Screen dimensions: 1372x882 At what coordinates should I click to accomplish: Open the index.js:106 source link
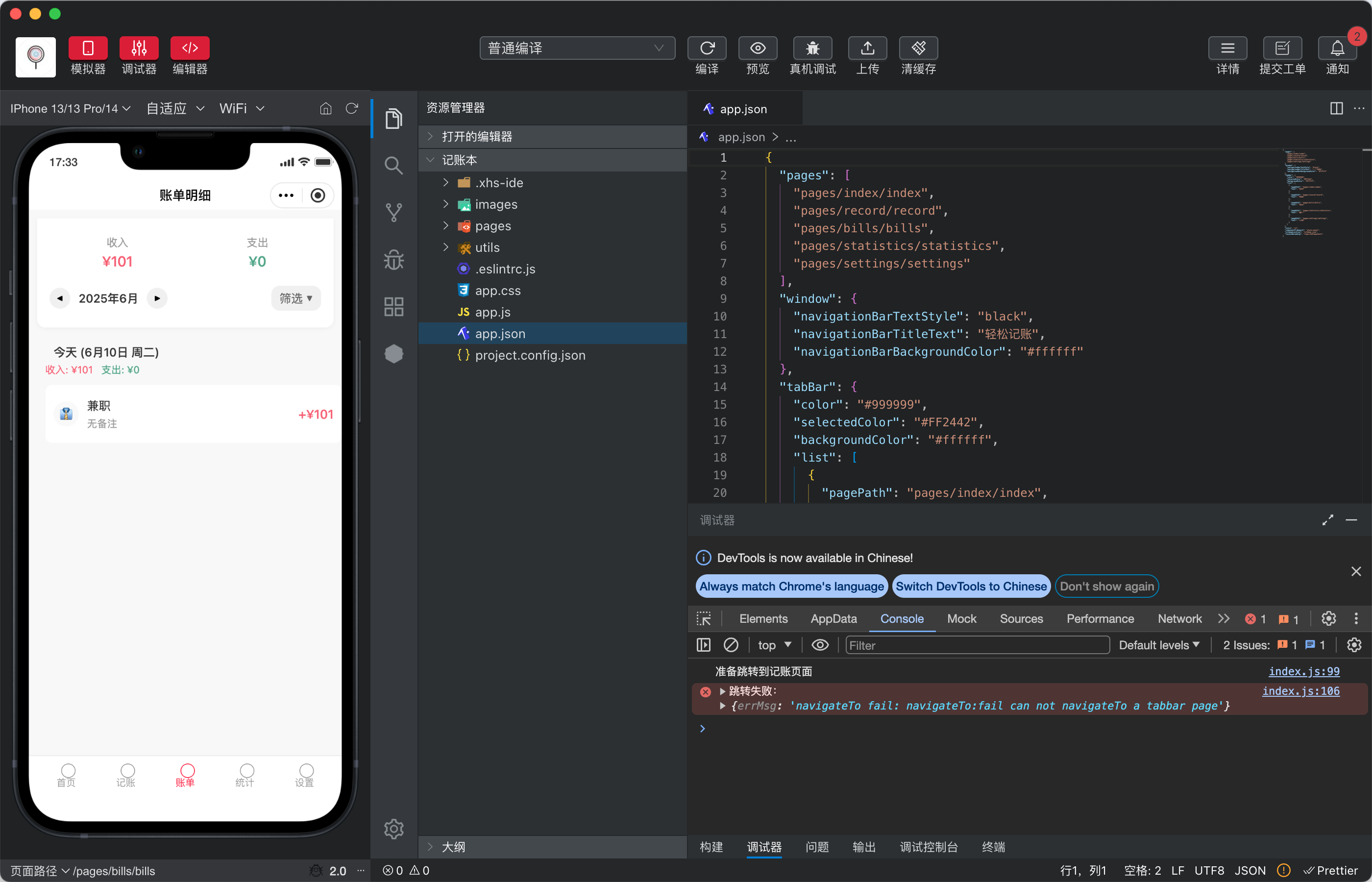pyautogui.click(x=1300, y=691)
